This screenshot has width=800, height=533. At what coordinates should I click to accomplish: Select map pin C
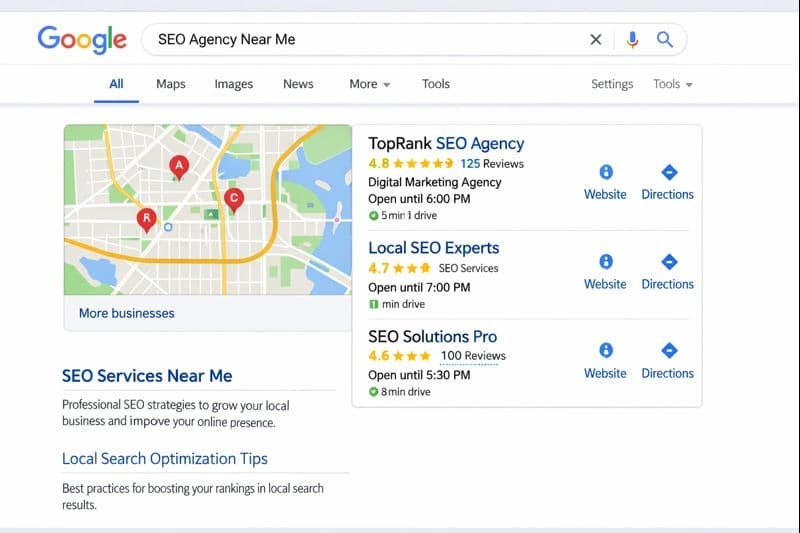(x=234, y=199)
